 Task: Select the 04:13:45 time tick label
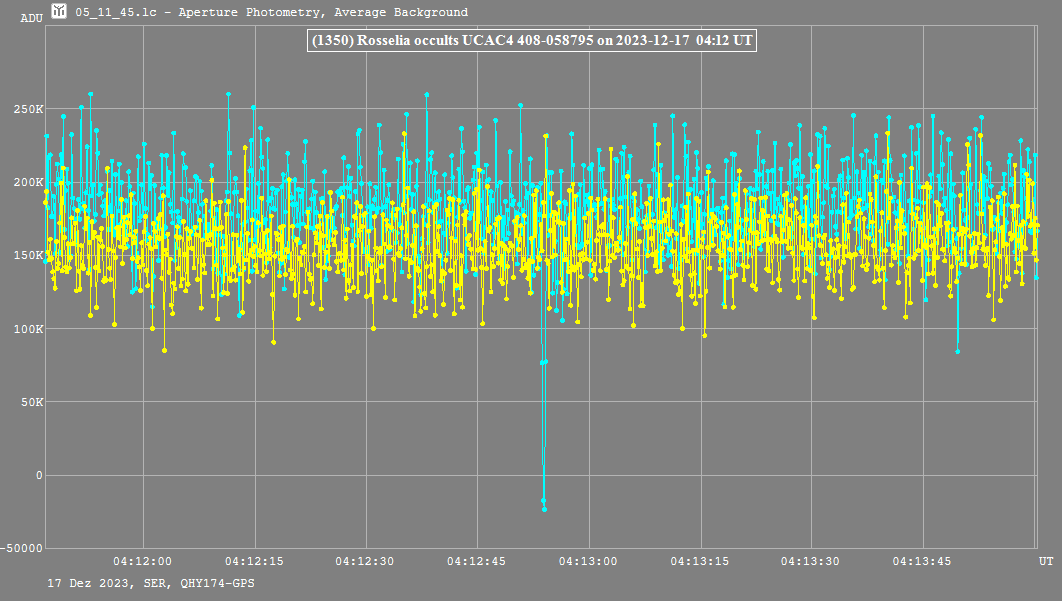point(922,562)
